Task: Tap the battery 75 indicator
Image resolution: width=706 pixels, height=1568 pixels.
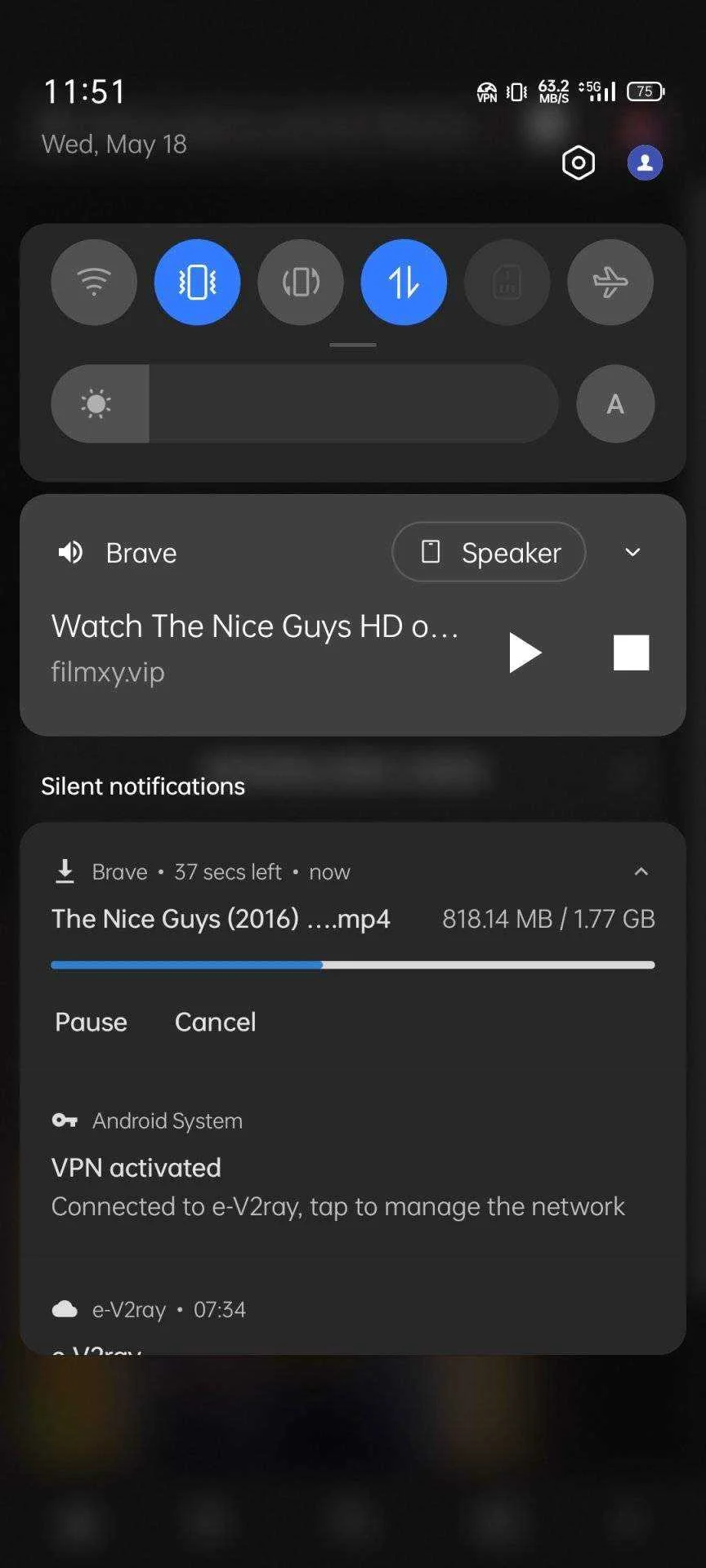Action: click(646, 91)
